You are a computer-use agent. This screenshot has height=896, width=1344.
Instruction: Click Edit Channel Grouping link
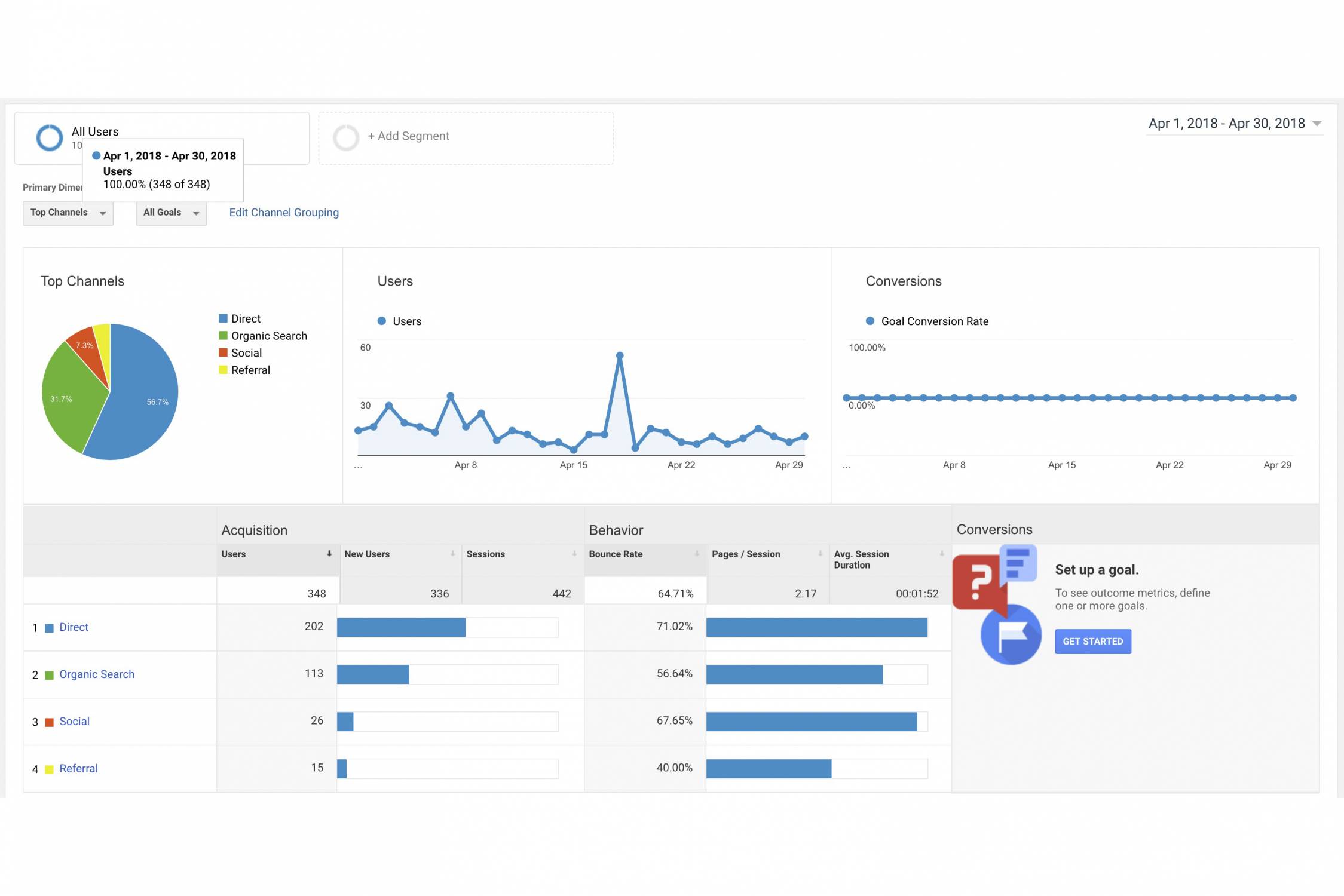[284, 213]
